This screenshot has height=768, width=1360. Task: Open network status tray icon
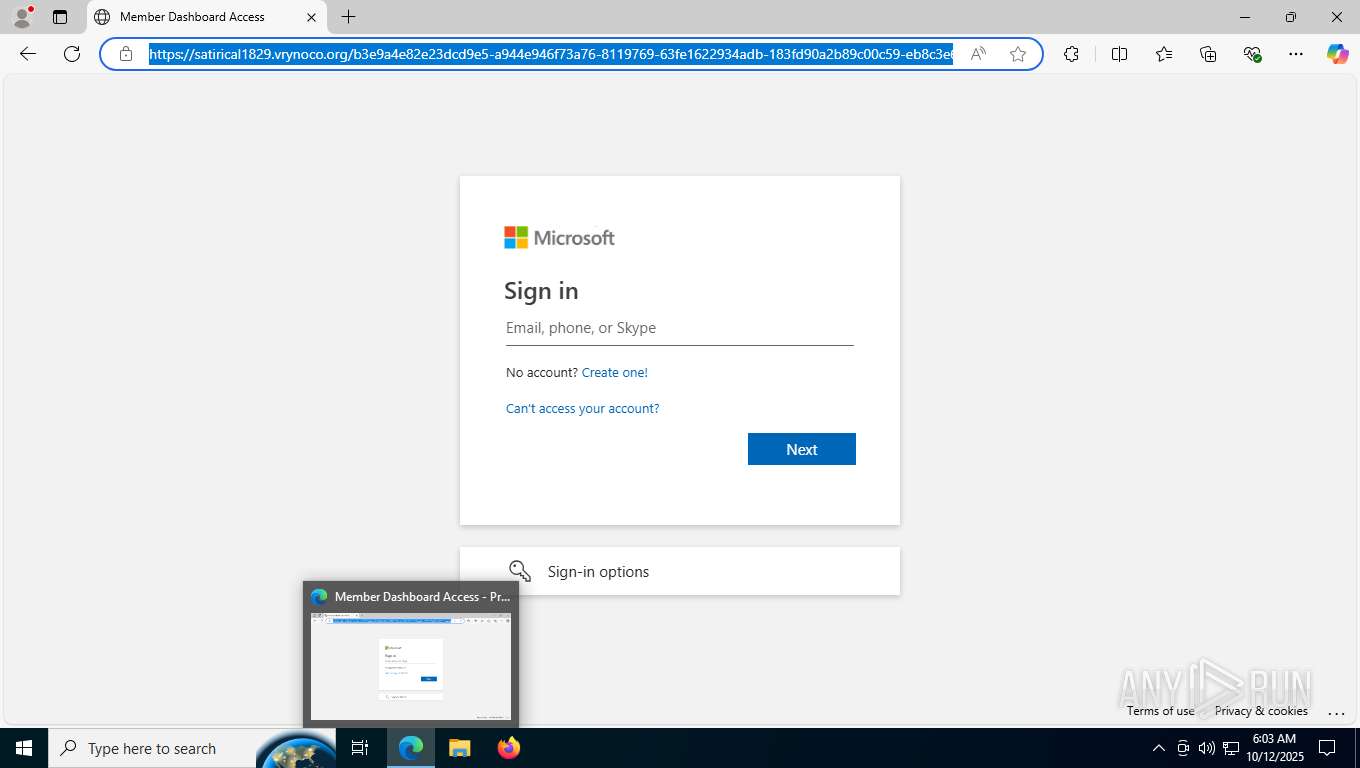coord(1231,748)
